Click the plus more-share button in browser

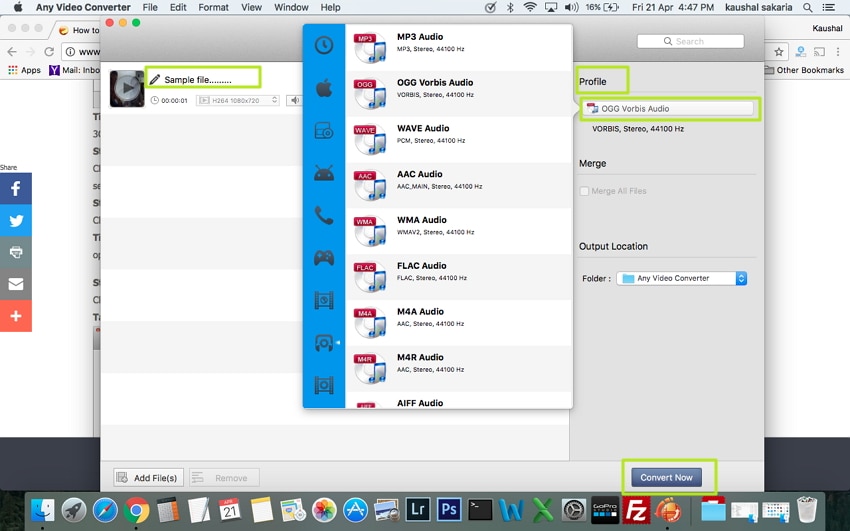click(16, 316)
